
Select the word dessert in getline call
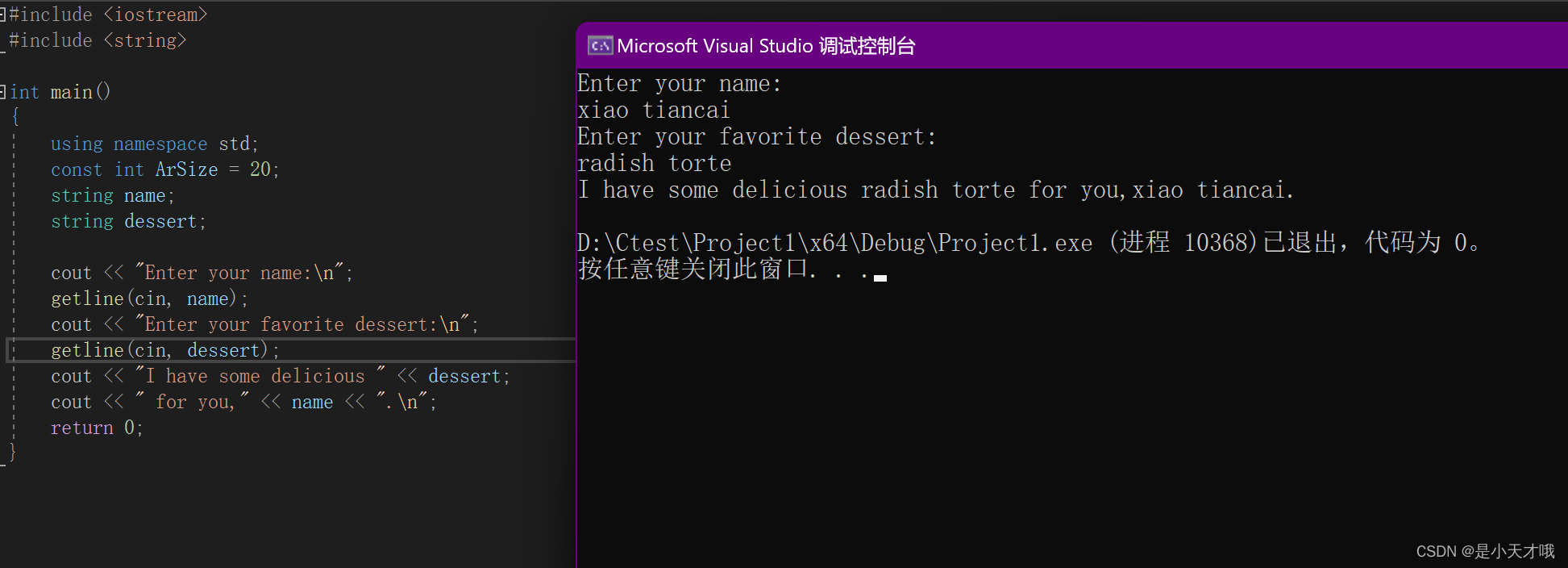[223, 350]
